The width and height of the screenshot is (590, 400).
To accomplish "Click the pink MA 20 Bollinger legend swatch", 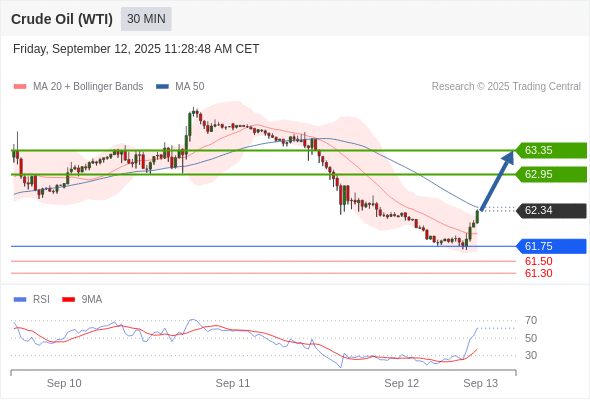I will pyautogui.click(x=20, y=87).
